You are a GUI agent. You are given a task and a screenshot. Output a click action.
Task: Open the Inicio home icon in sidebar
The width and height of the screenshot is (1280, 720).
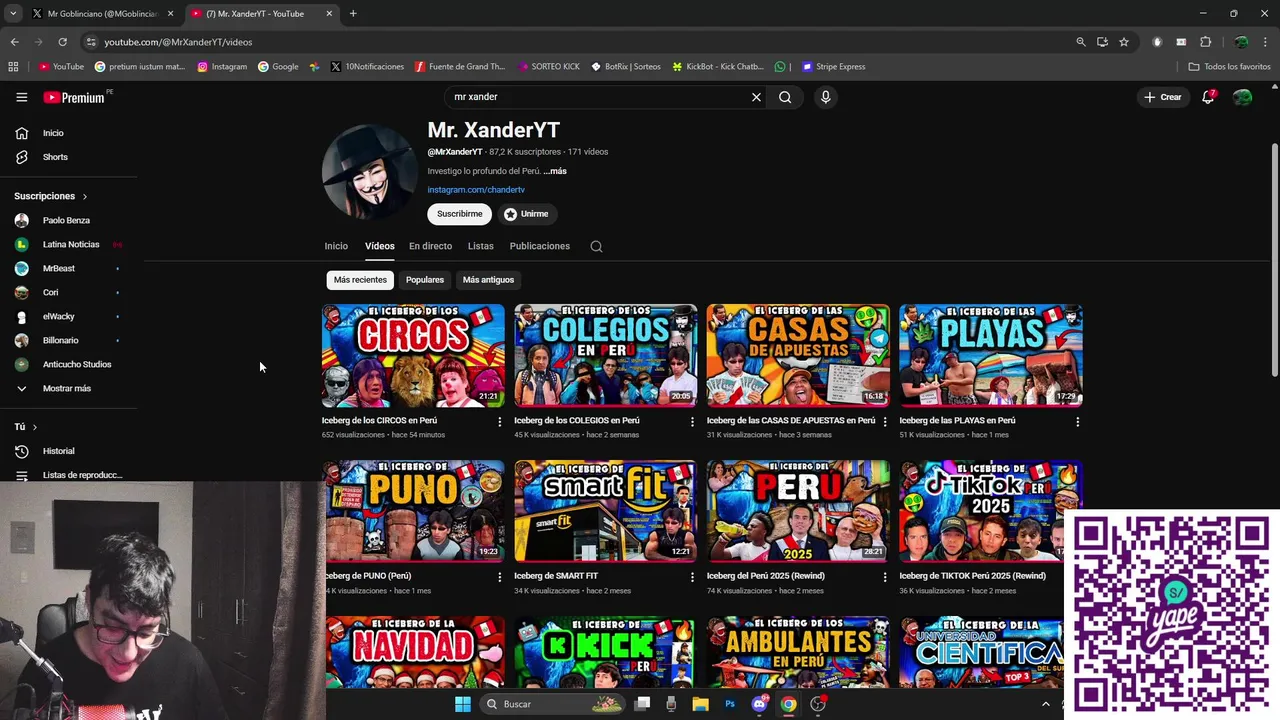[22, 133]
